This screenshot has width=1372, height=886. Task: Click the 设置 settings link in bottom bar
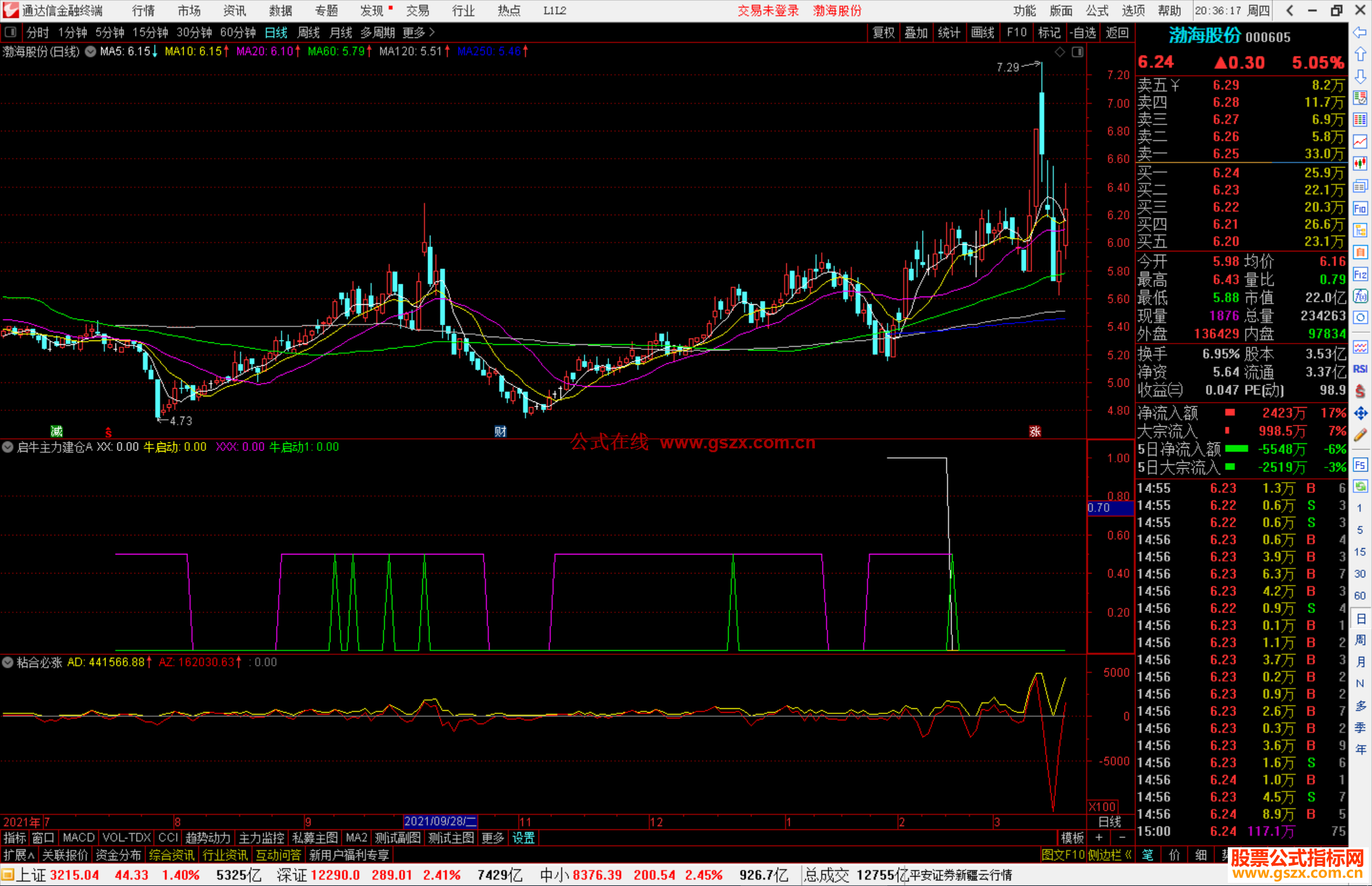[523, 838]
